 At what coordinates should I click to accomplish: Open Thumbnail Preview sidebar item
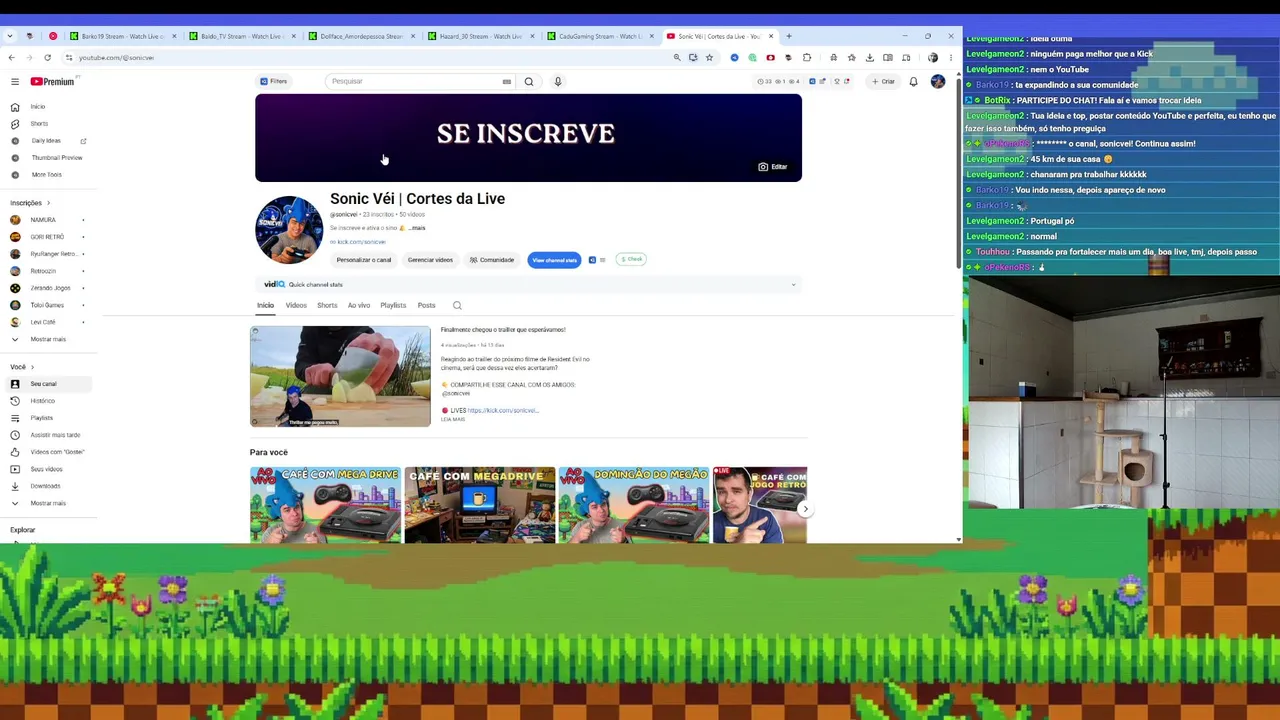point(47,158)
